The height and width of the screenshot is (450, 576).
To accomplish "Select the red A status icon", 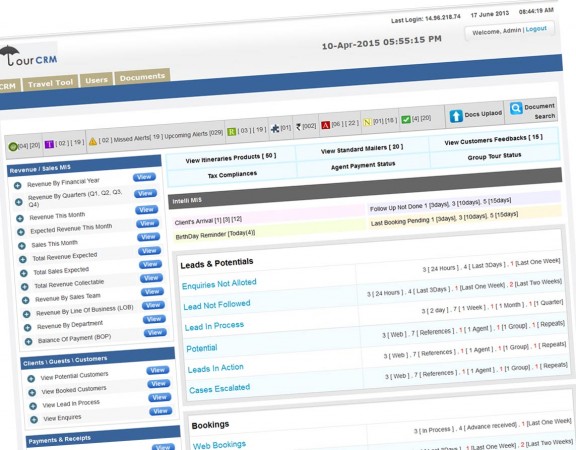I will coord(325,125).
